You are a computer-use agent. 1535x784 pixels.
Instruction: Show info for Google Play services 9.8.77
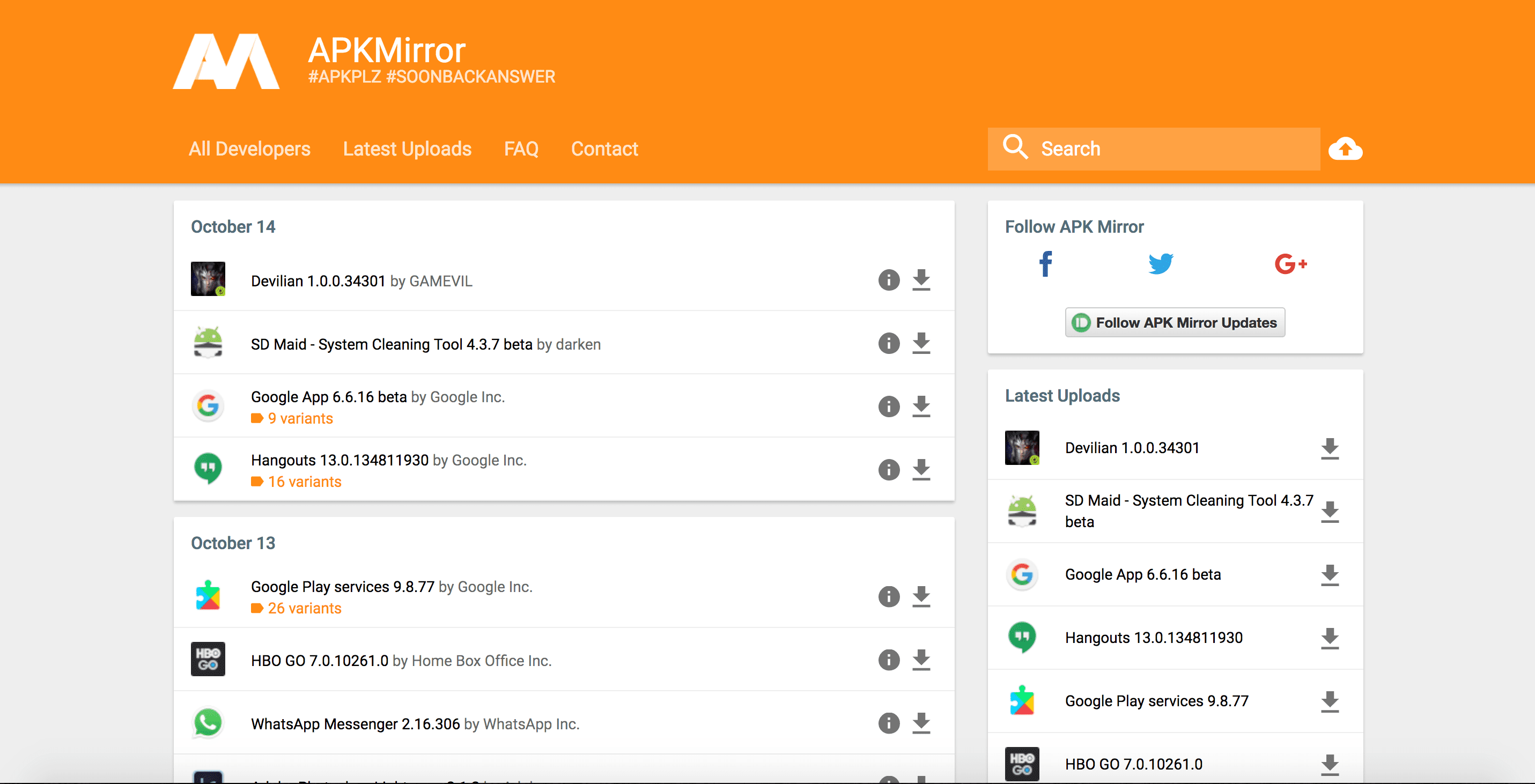click(889, 596)
